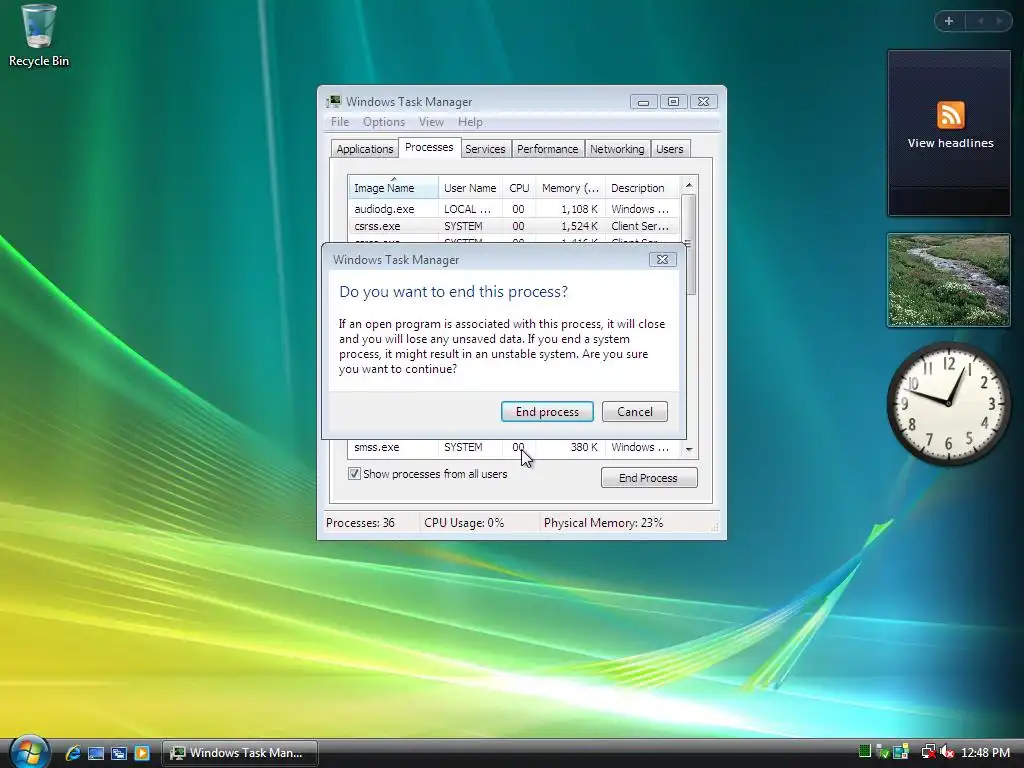Click the slideshow gadget river photo
Image resolution: width=1024 pixels, height=768 pixels.
tap(949, 280)
